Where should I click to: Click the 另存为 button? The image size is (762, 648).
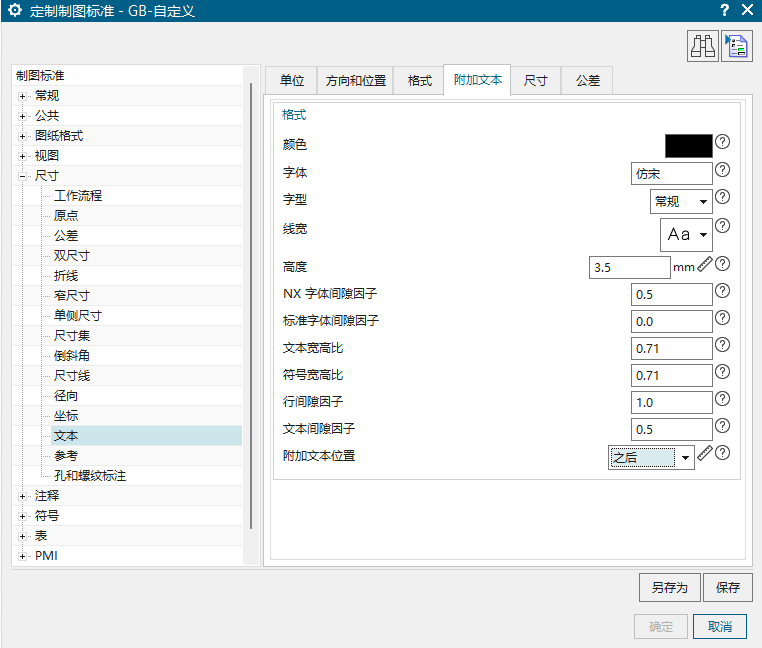(669, 587)
